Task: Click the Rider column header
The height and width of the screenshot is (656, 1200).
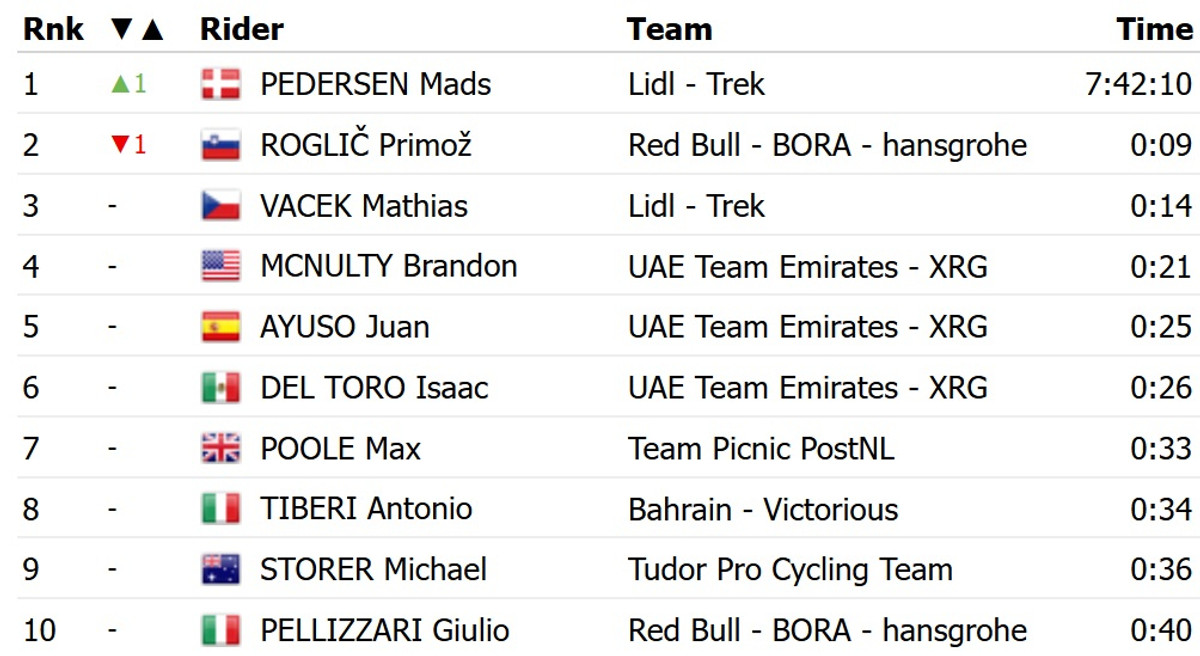Action: click(242, 29)
